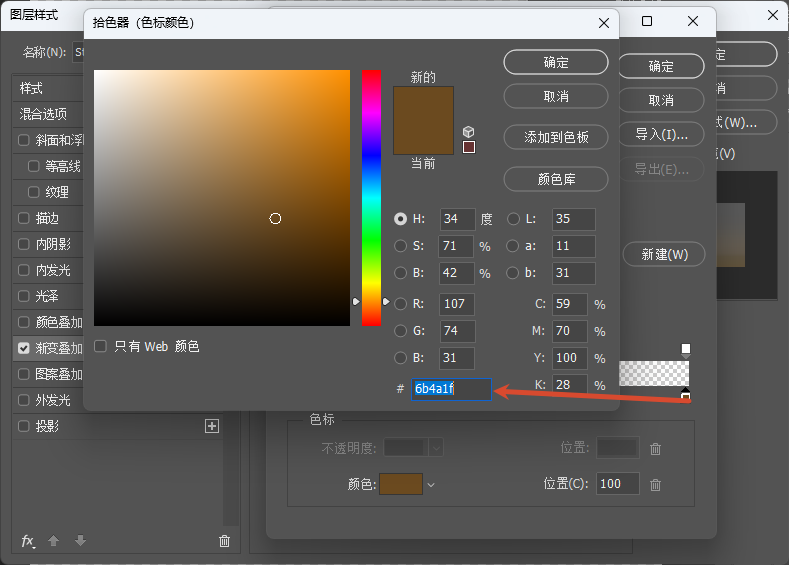Enable 内发光 effect checkbox
The image size is (789, 565).
(24, 270)
